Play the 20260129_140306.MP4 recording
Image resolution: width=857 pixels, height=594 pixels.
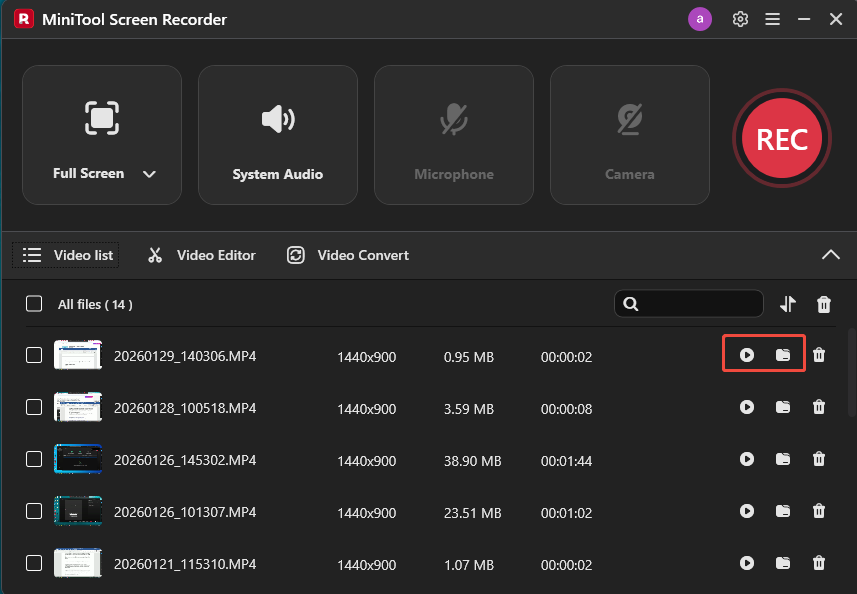pyautogui.click(x=747, y=355)
